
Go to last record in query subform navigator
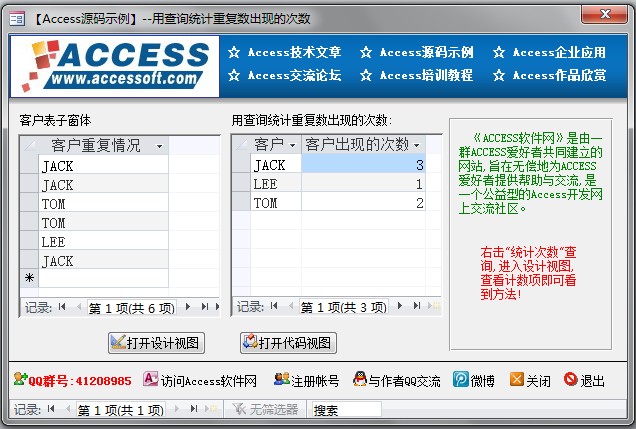click(417, 306)
